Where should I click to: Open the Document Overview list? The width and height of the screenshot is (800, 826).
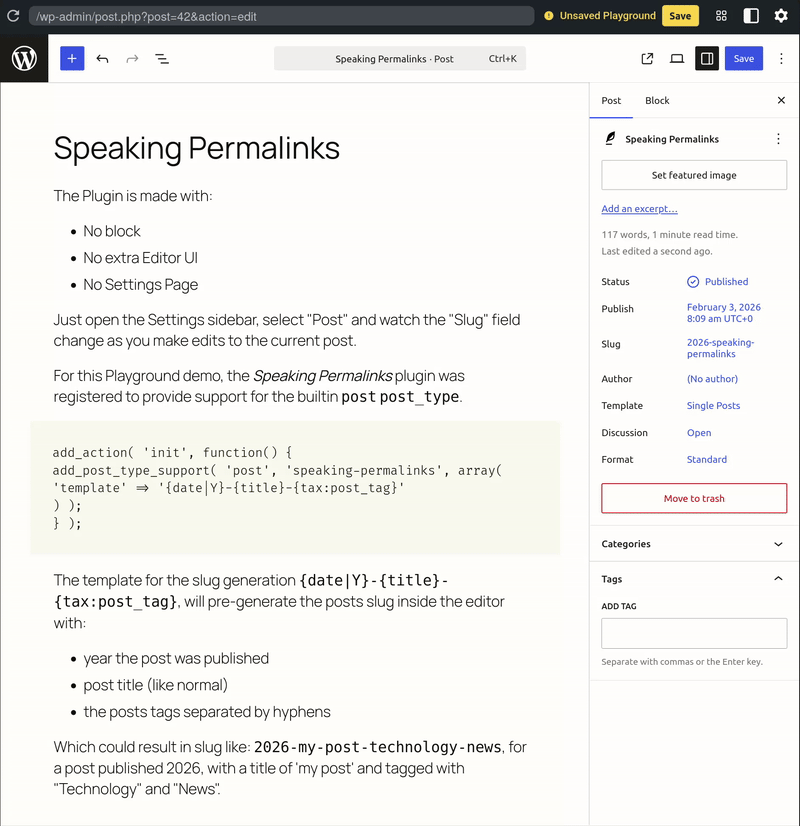pyautogui.click(x=162, y=58)
